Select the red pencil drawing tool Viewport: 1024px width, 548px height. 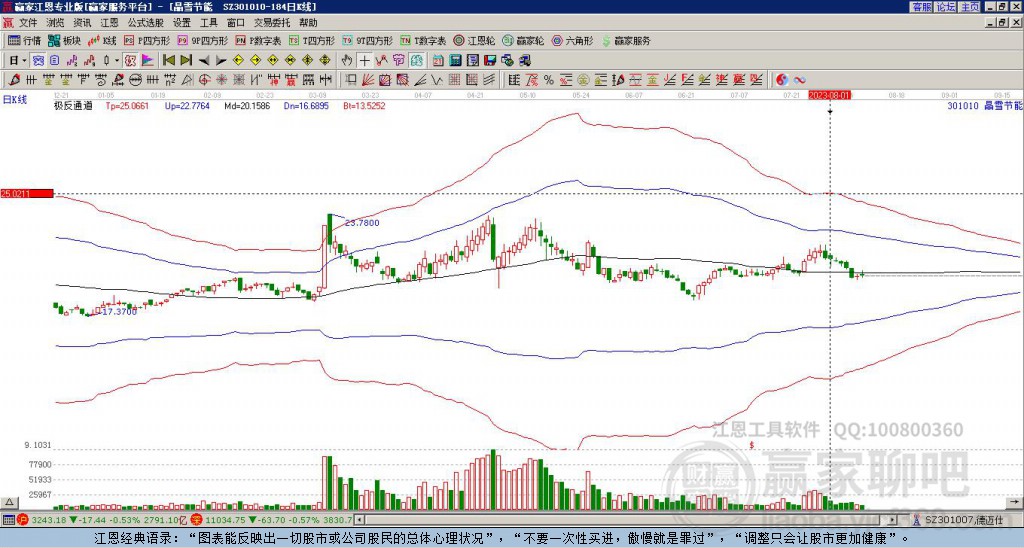point(13,80)
